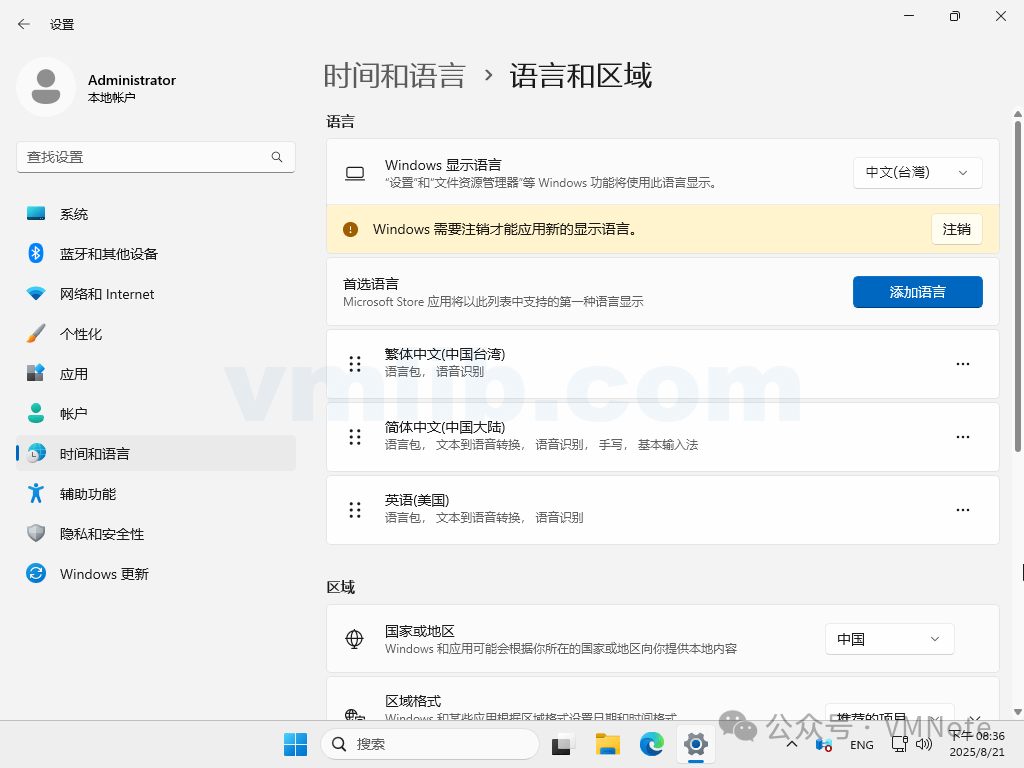Click the back arrow in Settings header
This screenshot has height=768, width=1024.
(24, 24)
